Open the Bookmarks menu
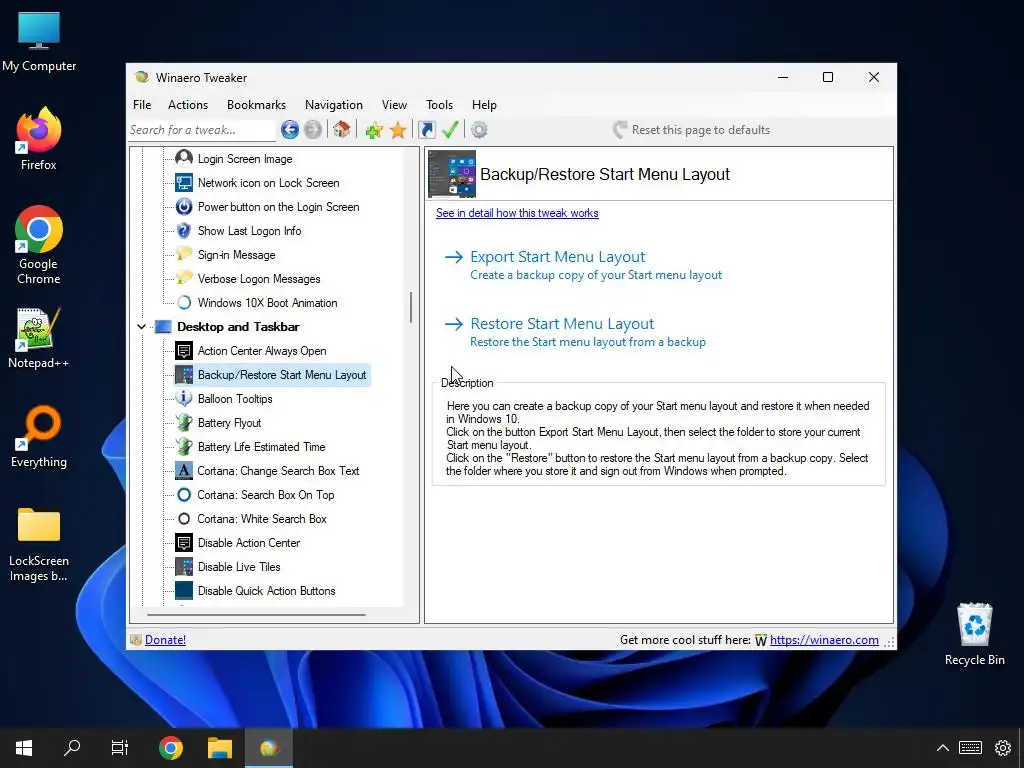The width and height of the screenshot is (1024, 768). 256,104
